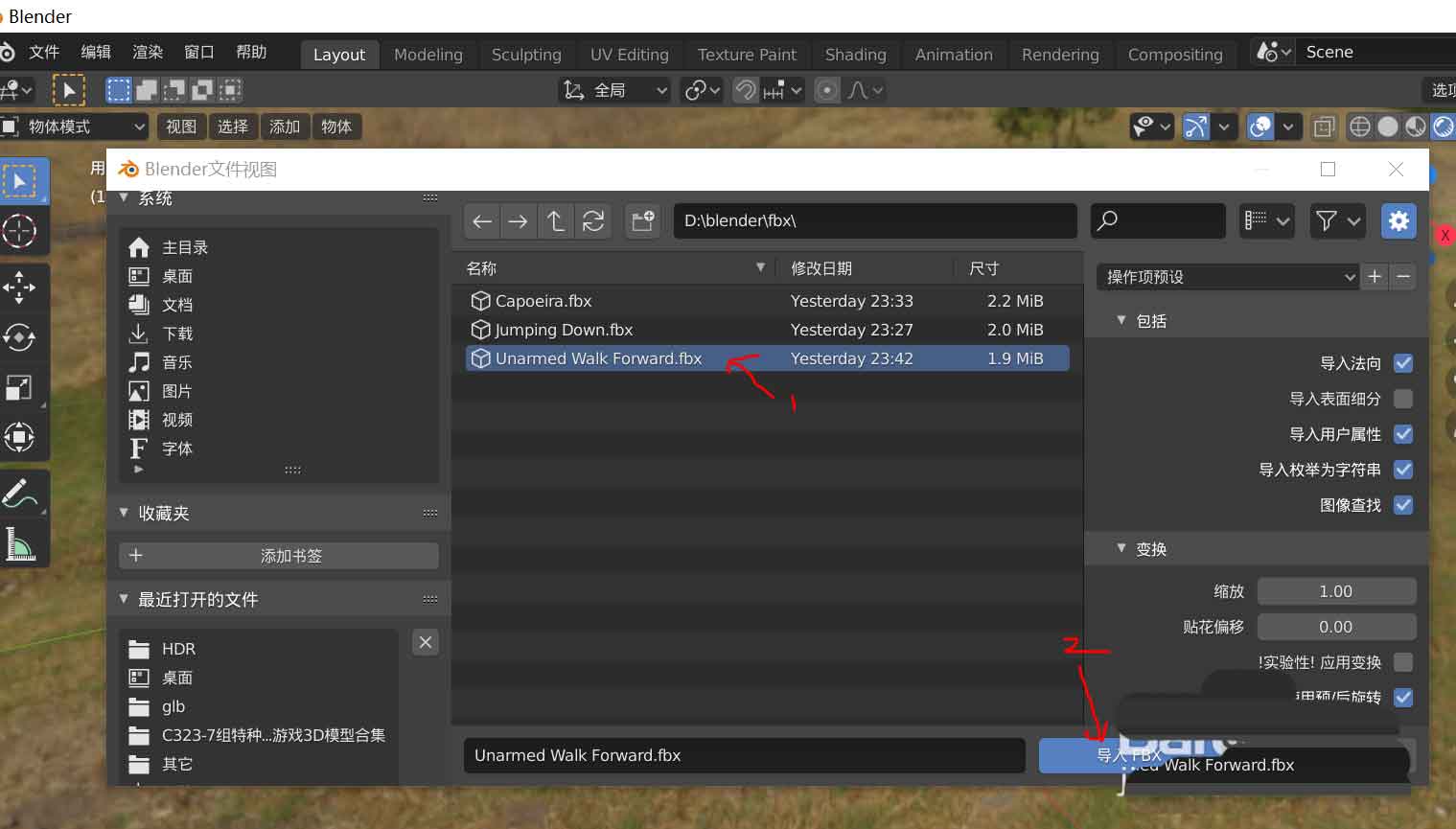Click the file path field D:\blender\fbx\
The width and height of the screenshot is (1456, 829).
[874, 221]
